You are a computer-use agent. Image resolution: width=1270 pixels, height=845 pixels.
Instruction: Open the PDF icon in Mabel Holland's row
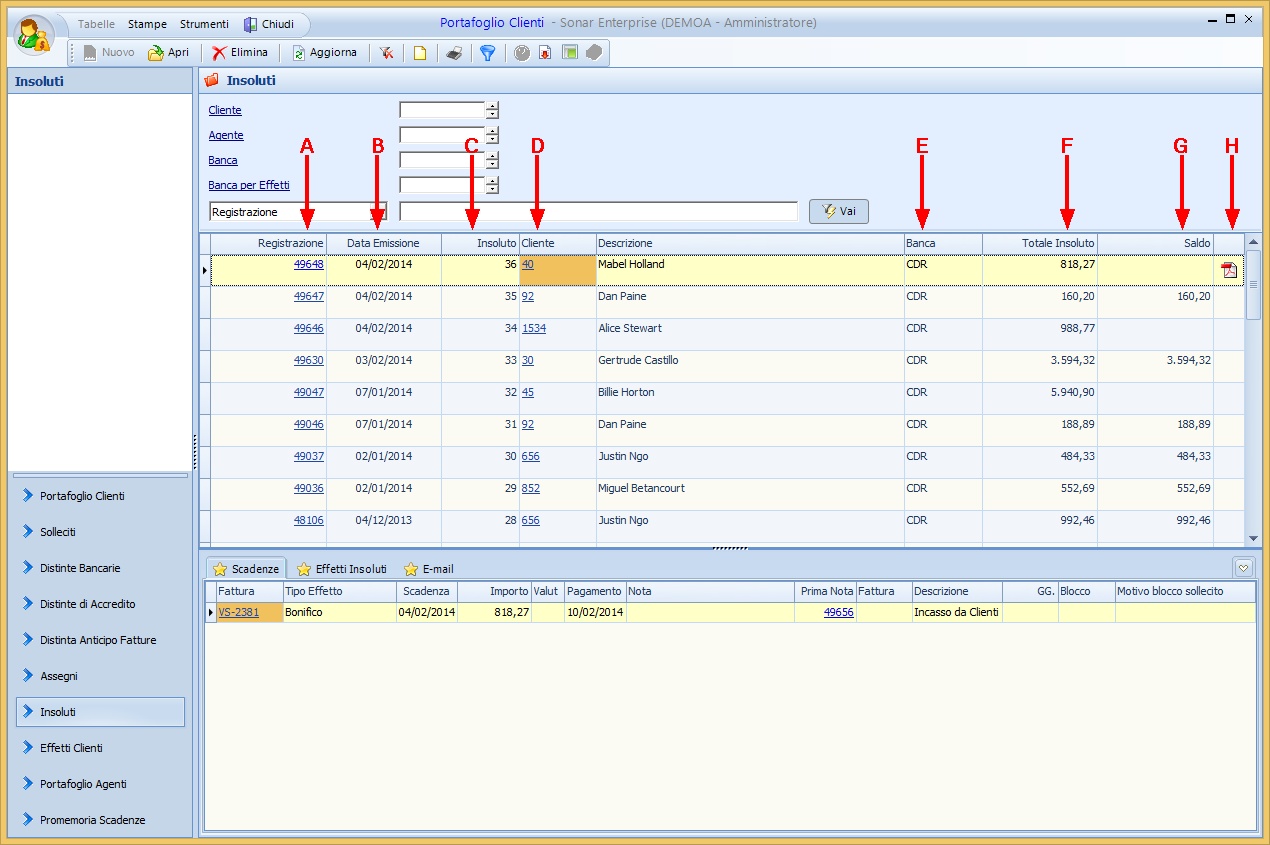pos(1229,270)
